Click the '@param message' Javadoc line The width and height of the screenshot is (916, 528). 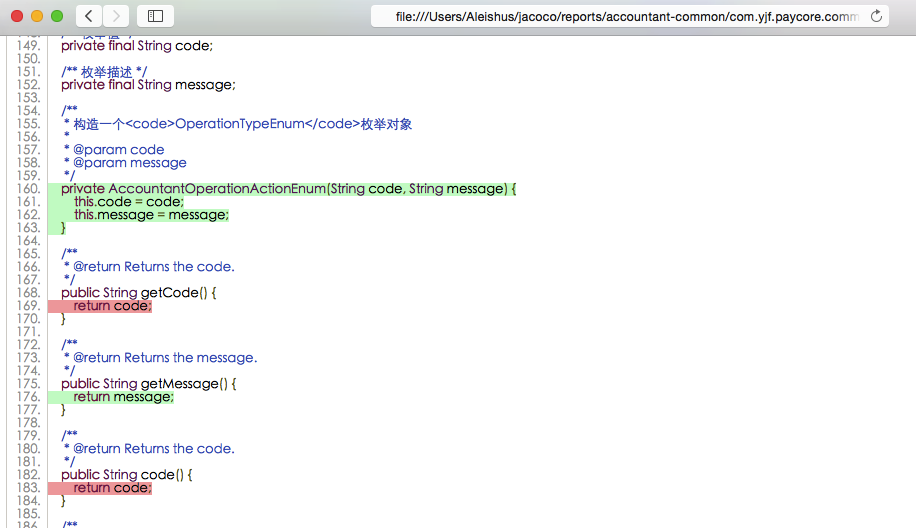[129, 163]
